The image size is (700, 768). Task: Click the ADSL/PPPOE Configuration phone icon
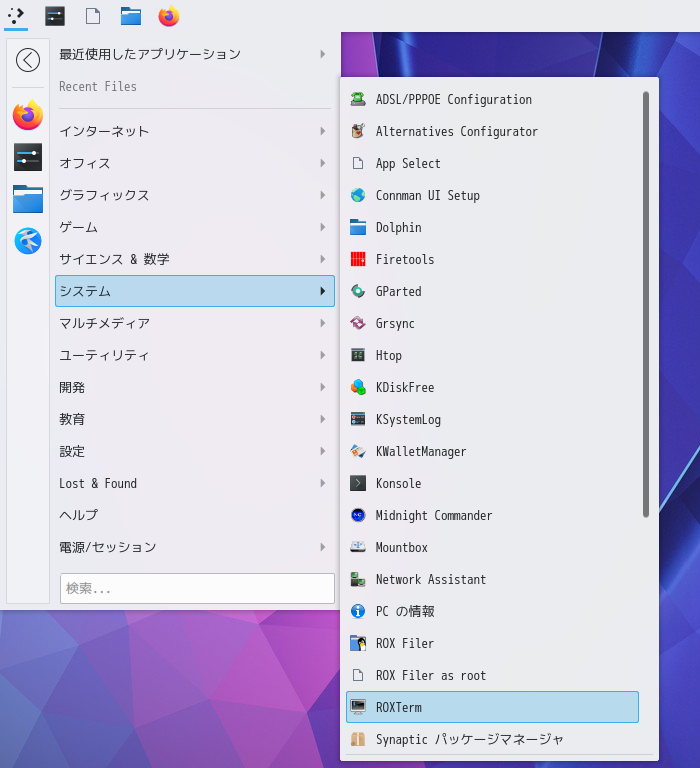[358, 99]
